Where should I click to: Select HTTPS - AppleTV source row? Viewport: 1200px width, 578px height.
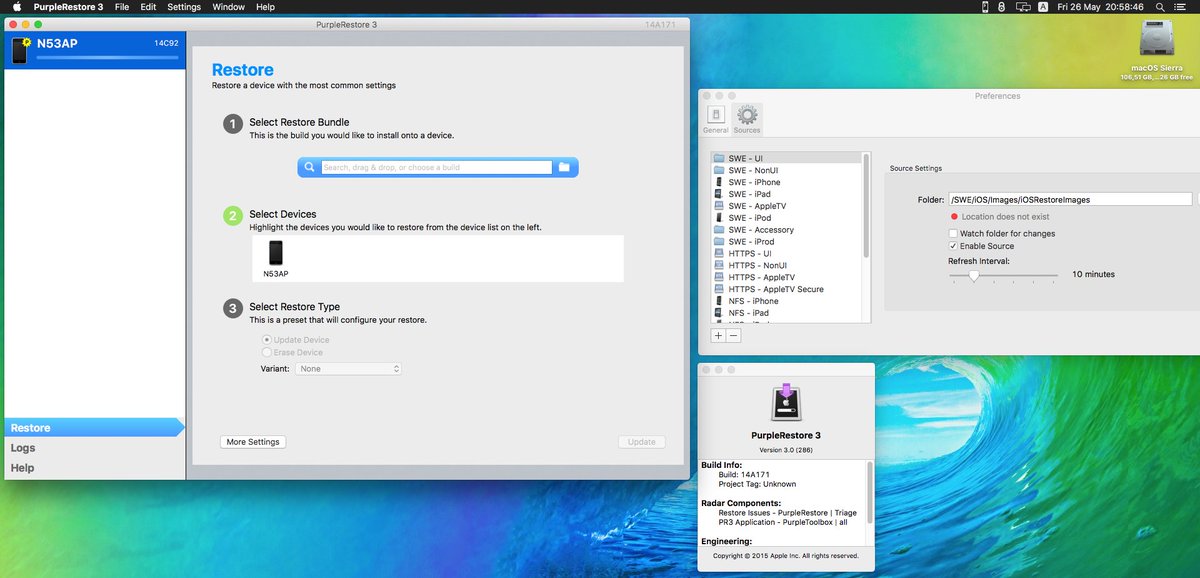pos(786,277)
